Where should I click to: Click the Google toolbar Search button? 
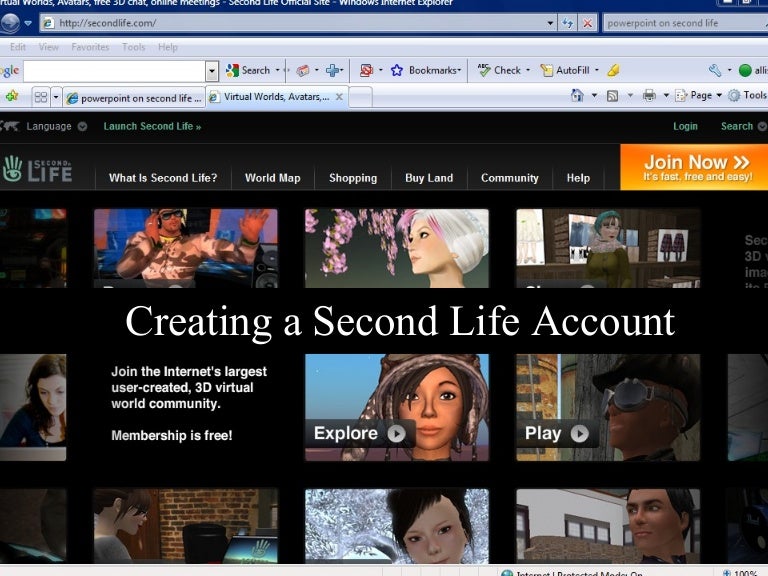click(x=248, y=71)
